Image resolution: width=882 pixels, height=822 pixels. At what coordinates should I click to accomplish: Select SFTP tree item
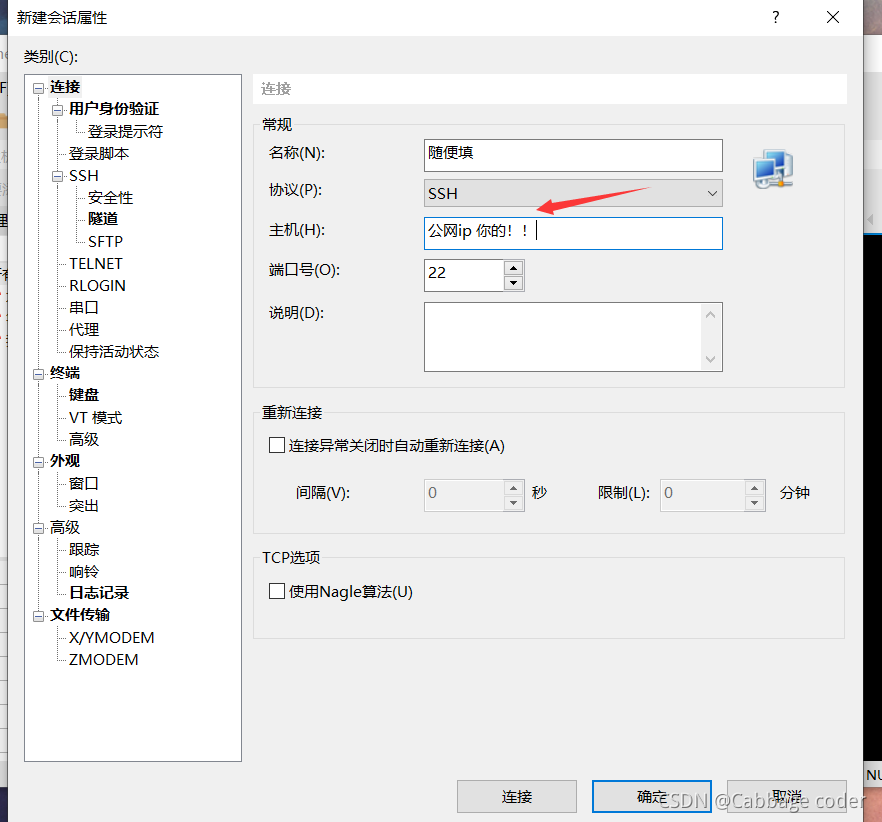point(106,241)
